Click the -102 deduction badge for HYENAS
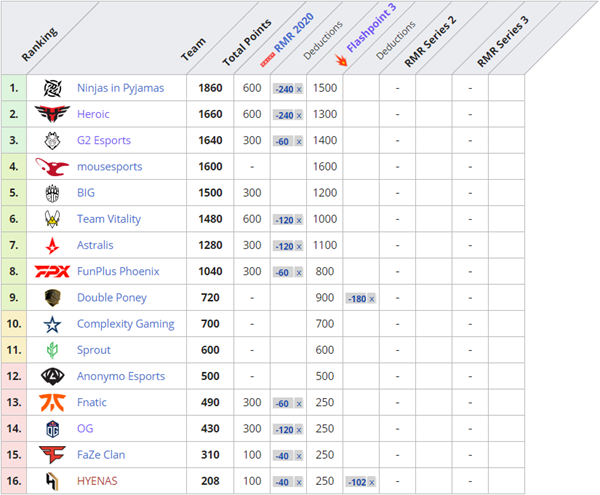Viewport: 600px width, 495px height. pyautogui.click(x=360, y=481)
